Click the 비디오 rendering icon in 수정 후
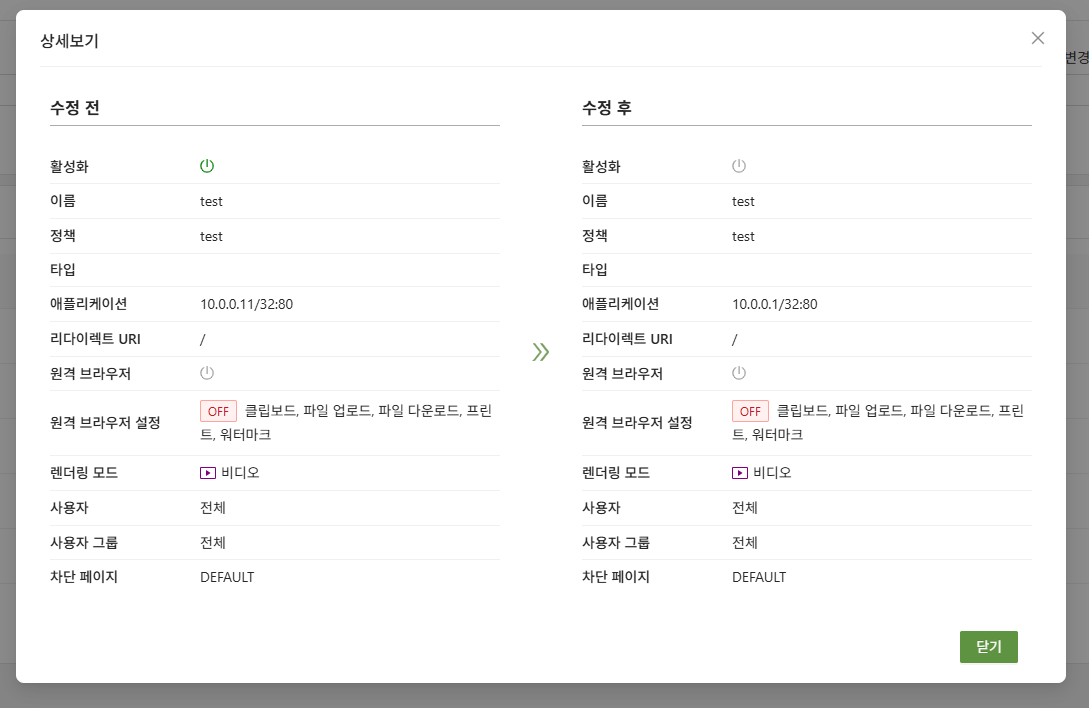 pyautogui.click(x=740, y=473)
